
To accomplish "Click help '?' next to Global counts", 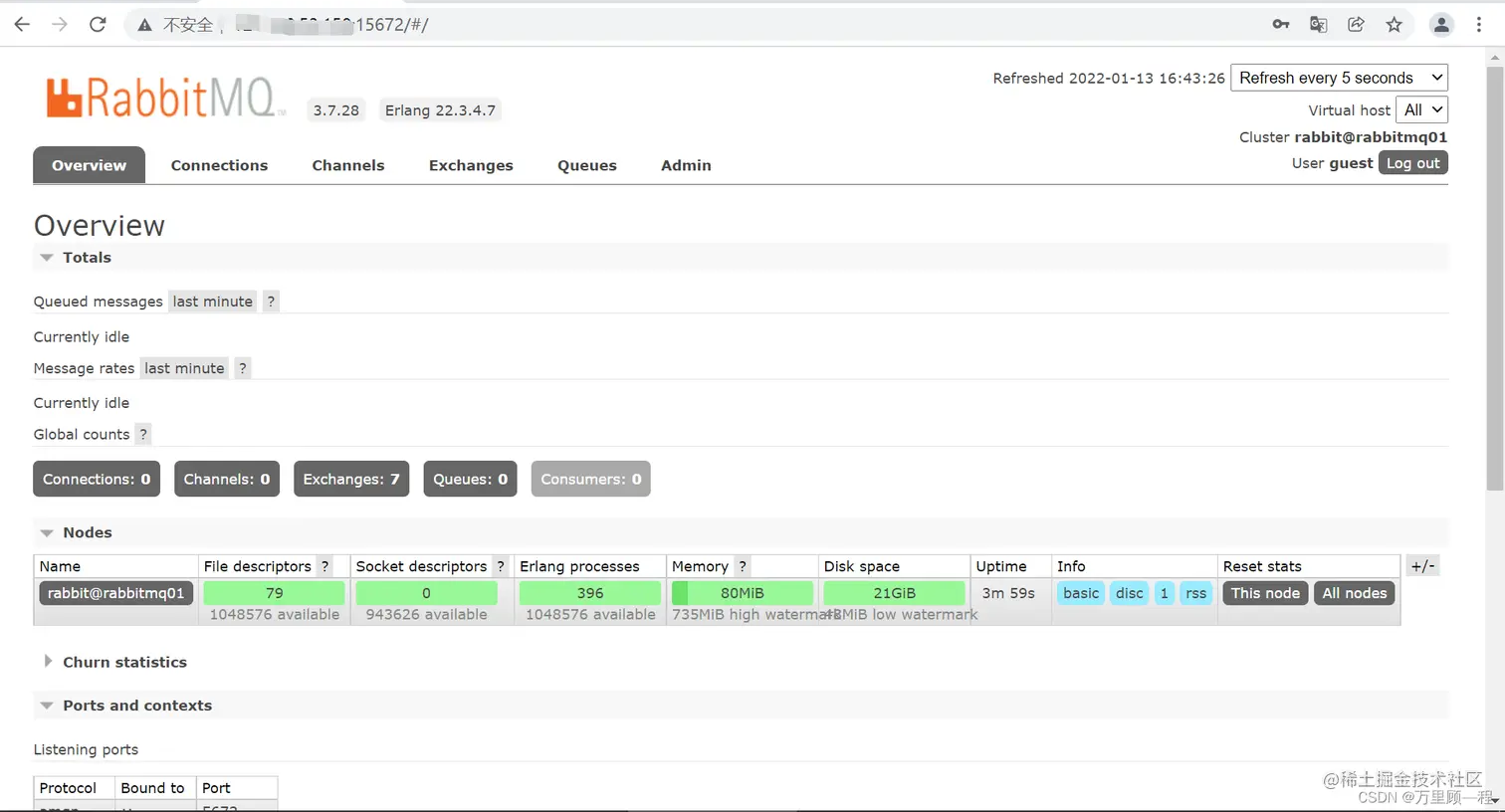I will tap(143, 434).
